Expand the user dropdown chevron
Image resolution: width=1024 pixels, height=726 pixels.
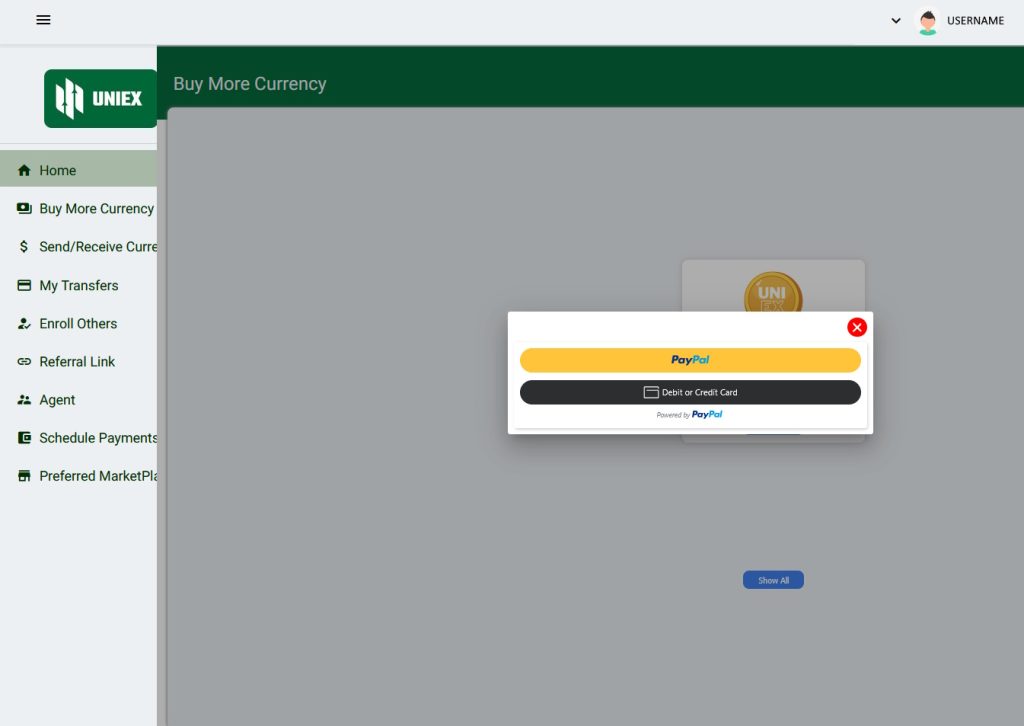896,21
